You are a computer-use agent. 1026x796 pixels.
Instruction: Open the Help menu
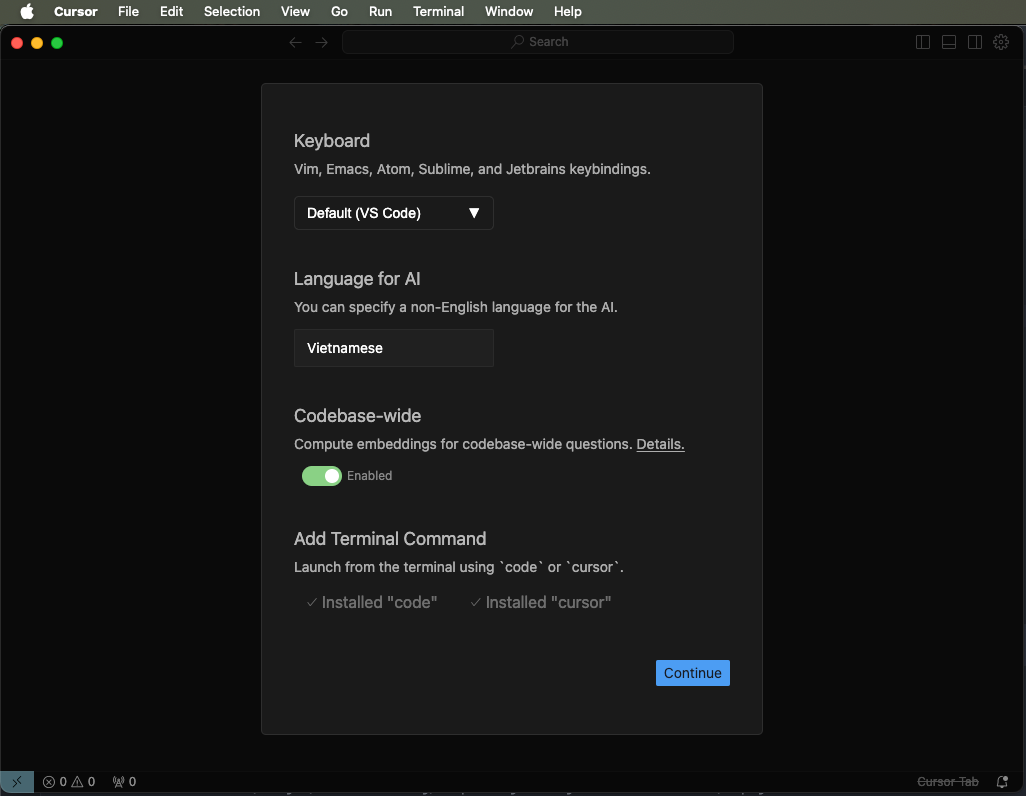click(567, 11)
